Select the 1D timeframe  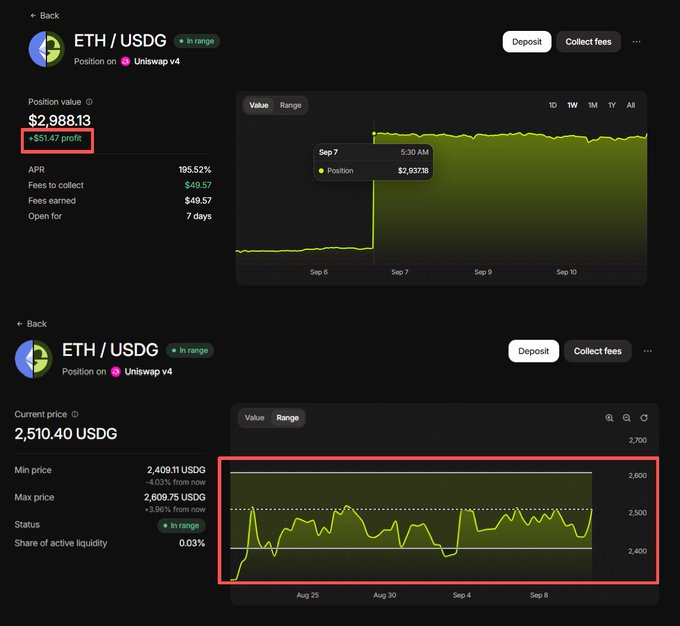point(552,105)
